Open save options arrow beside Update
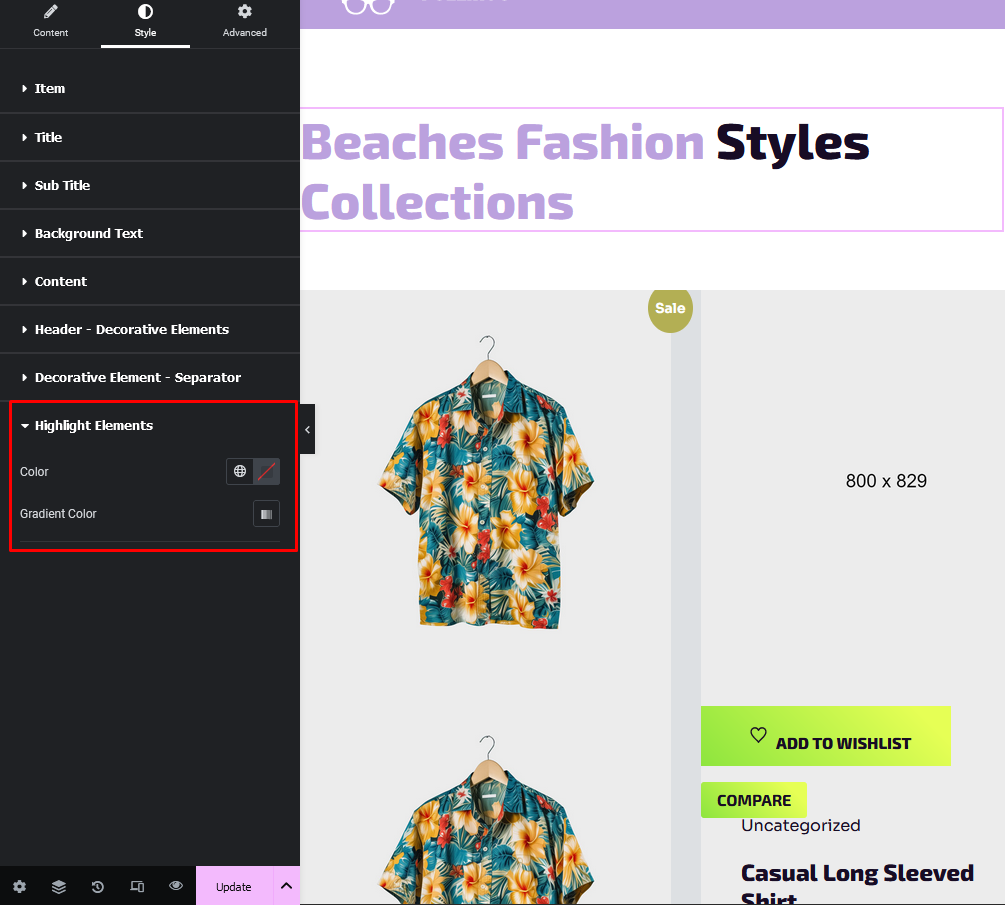Viewport: 1005px width, 905px height. click(287, 886)
